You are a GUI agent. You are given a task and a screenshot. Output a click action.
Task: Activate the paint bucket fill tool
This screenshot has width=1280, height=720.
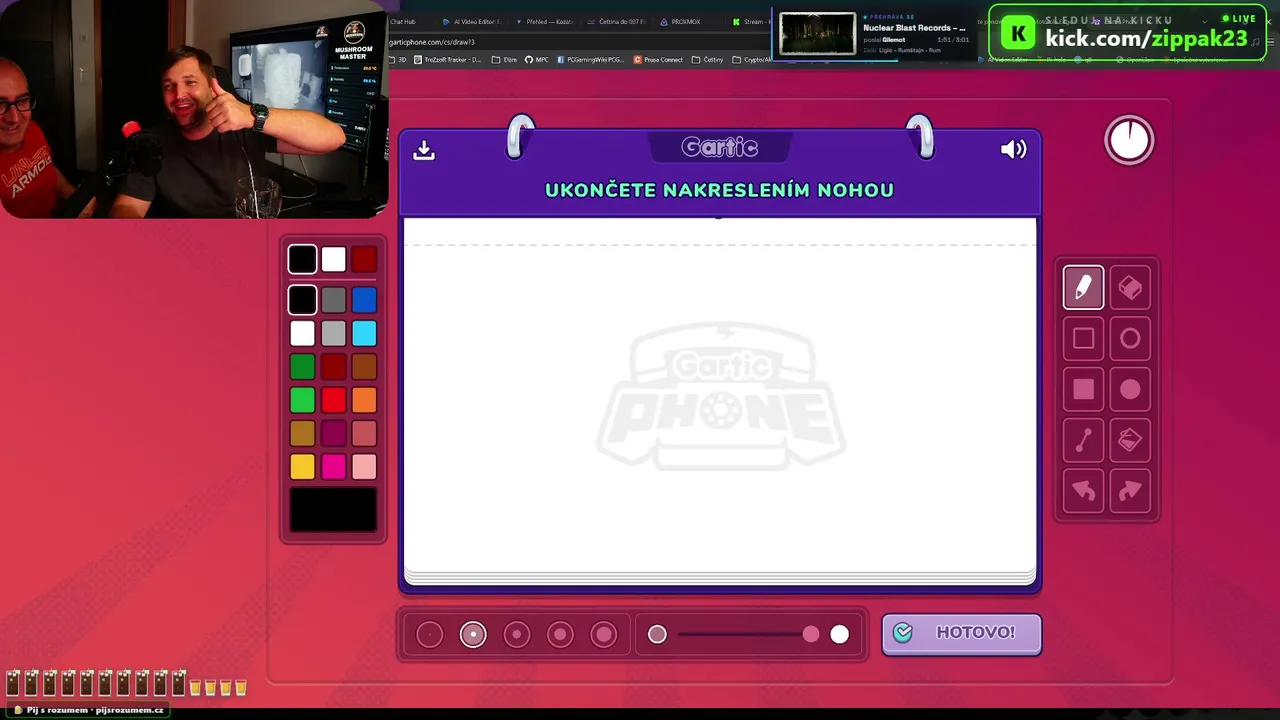pyautogui.click(x=1130, y=440)
